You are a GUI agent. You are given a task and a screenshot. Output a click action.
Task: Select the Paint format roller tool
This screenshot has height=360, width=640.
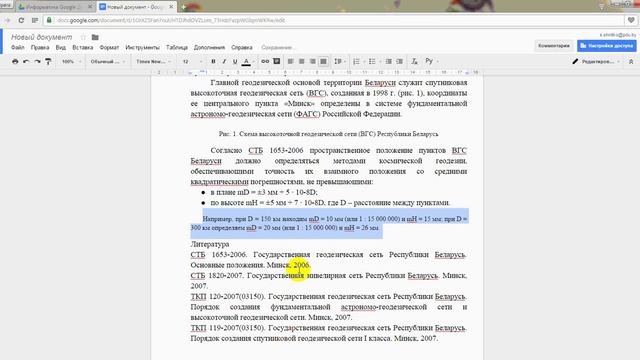point(48,62)
